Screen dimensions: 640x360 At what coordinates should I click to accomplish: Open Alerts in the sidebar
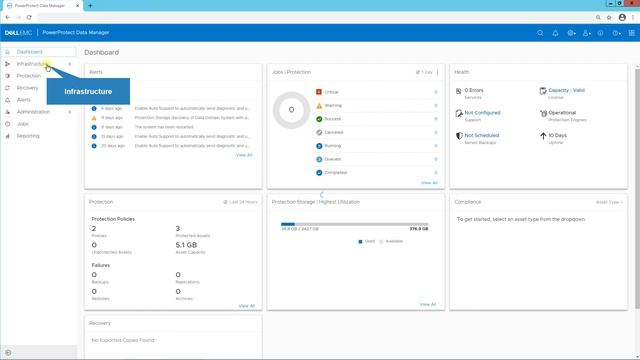pos(24,100)
